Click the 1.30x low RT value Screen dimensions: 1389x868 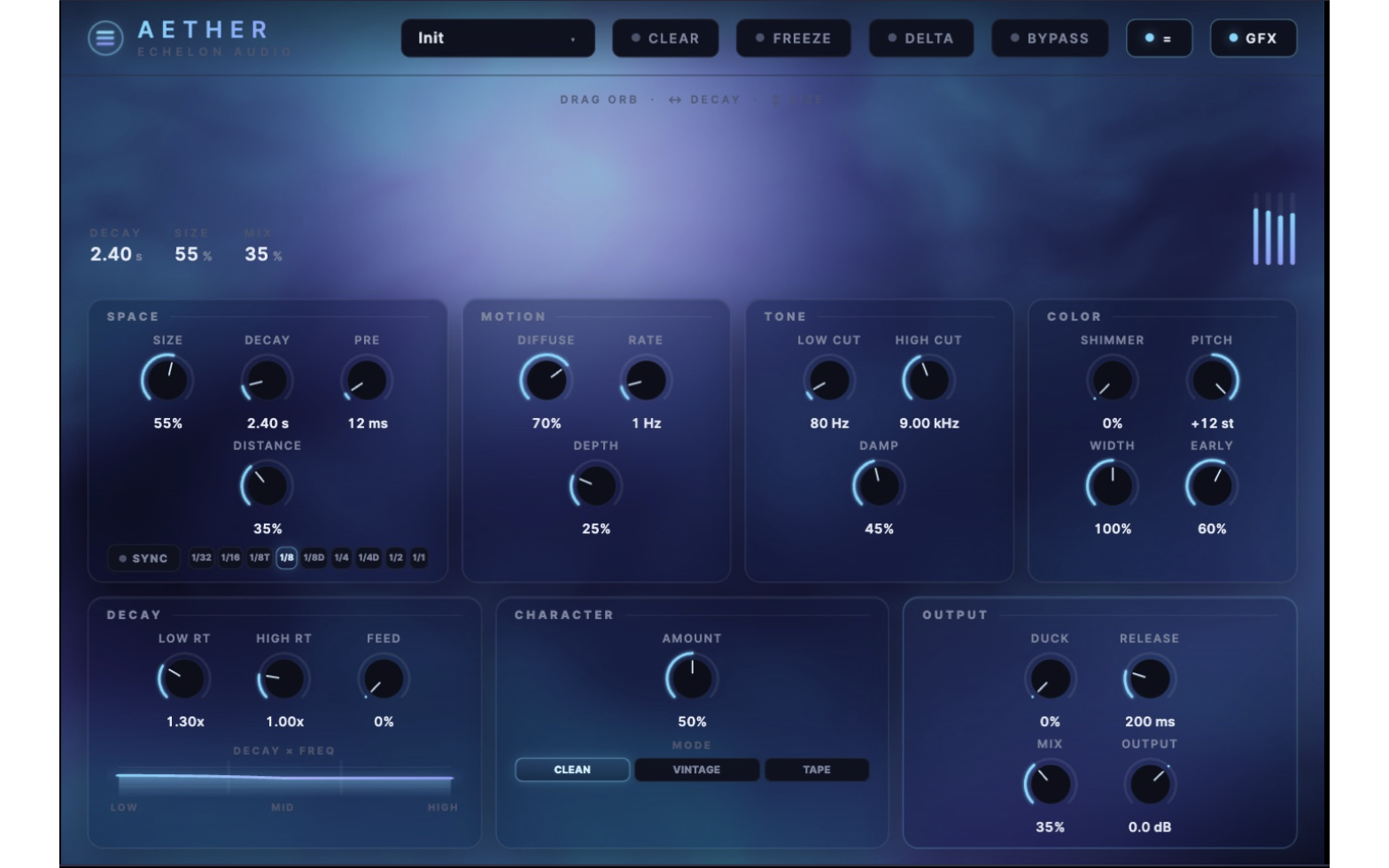(185, 722)
